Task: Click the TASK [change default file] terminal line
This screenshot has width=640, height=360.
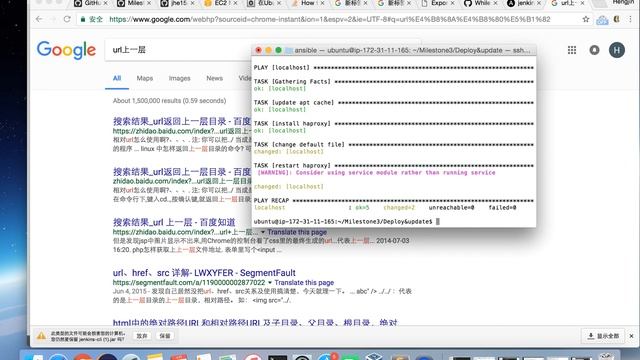Action: [393, 144]
